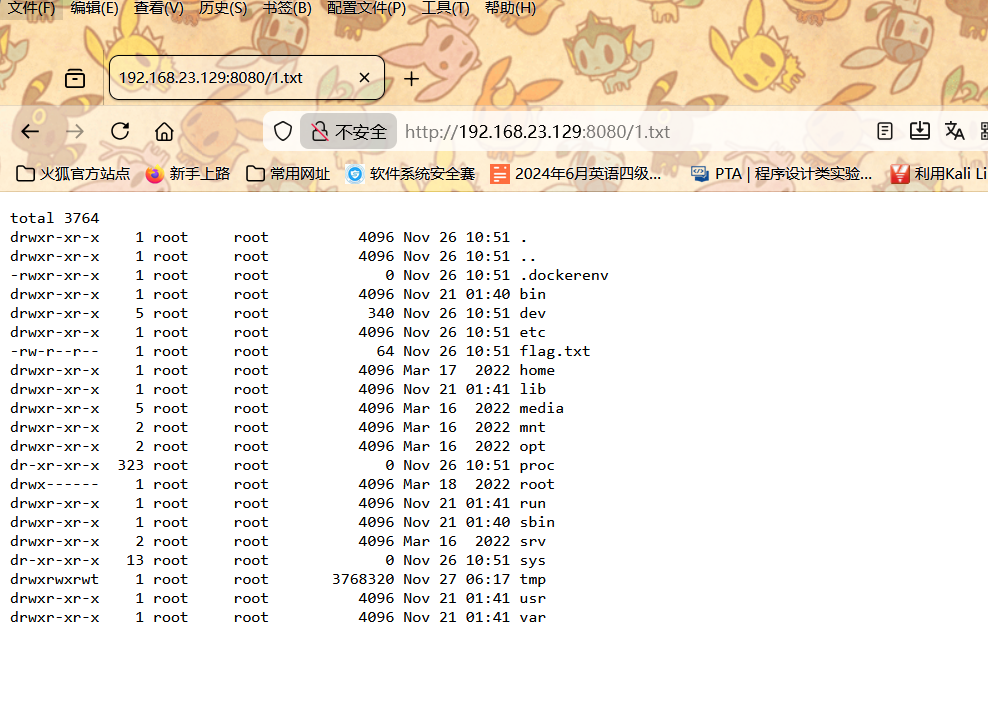The width and height of the screenshot is (988, 721).
Task: Click the forward navigation arrow
Action: tap(75, 132)
